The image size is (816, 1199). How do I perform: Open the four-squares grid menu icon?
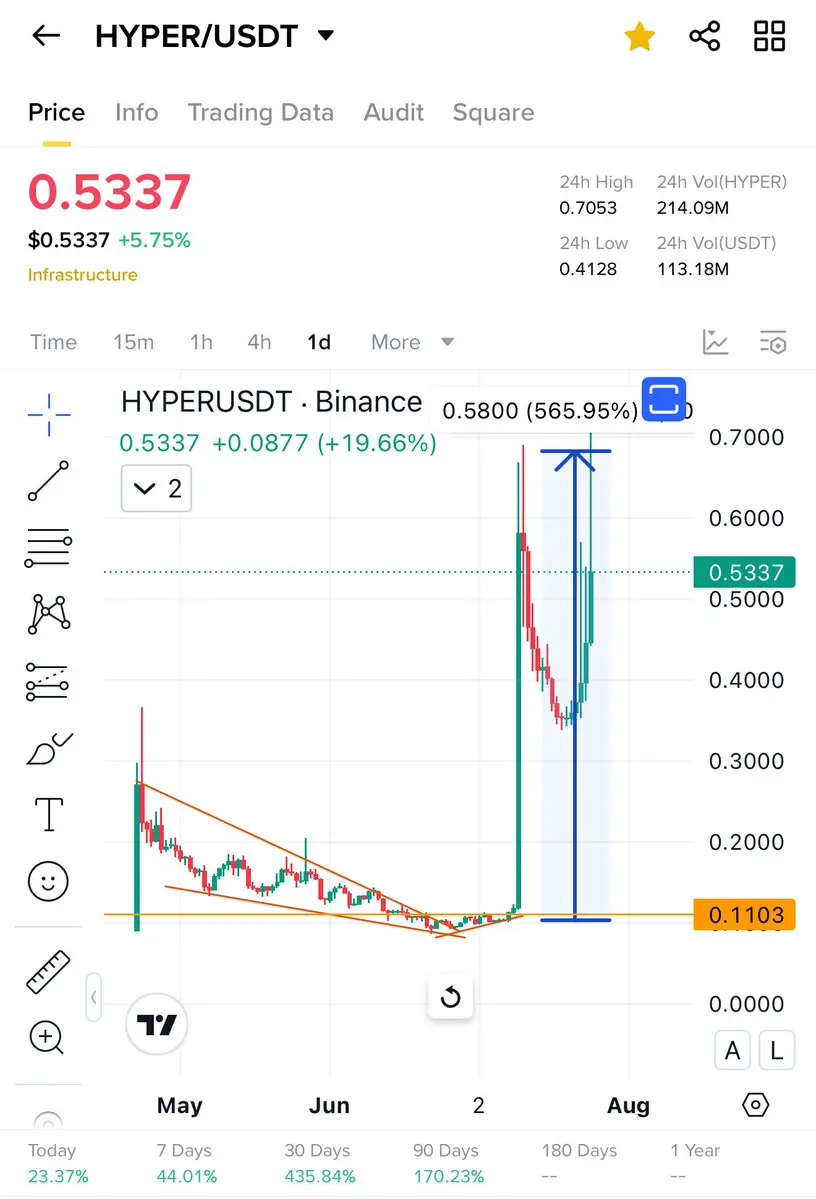tap(769, 36)
